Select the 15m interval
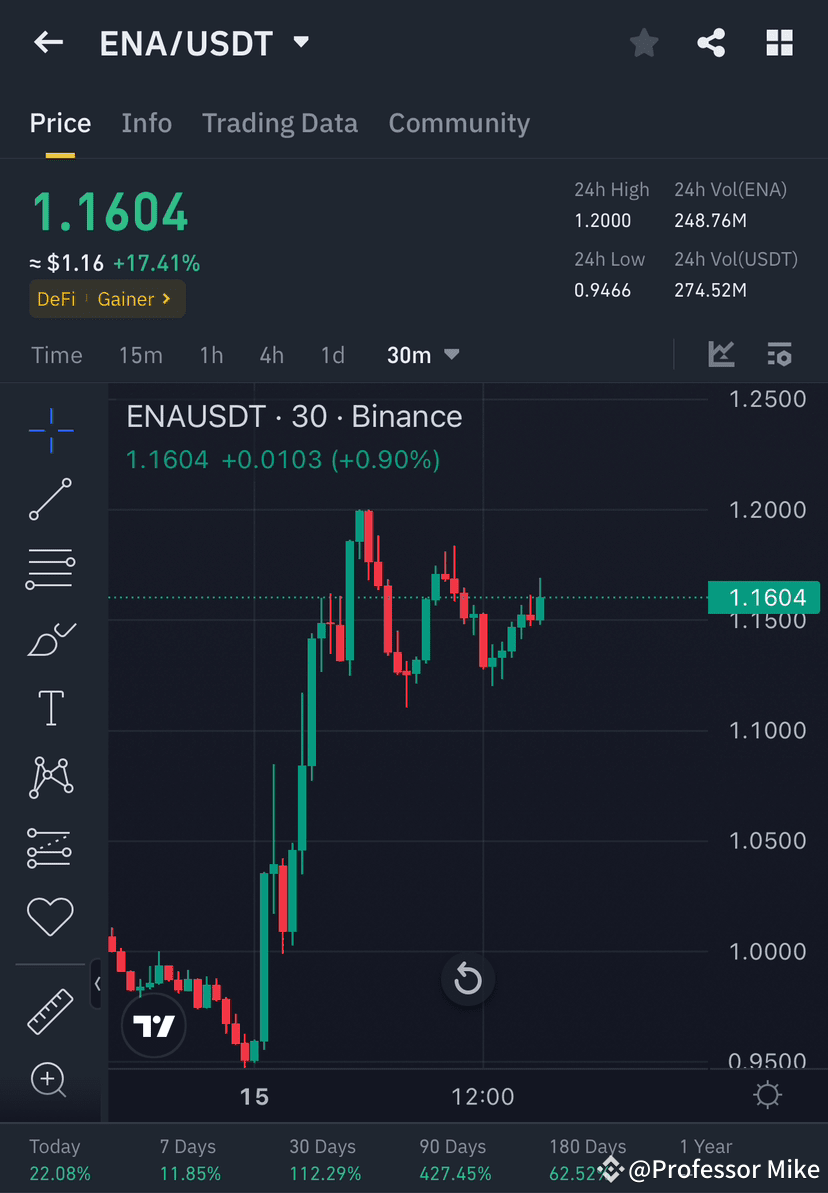This screenshot has width=828, height=1193. tap(141, 355)
